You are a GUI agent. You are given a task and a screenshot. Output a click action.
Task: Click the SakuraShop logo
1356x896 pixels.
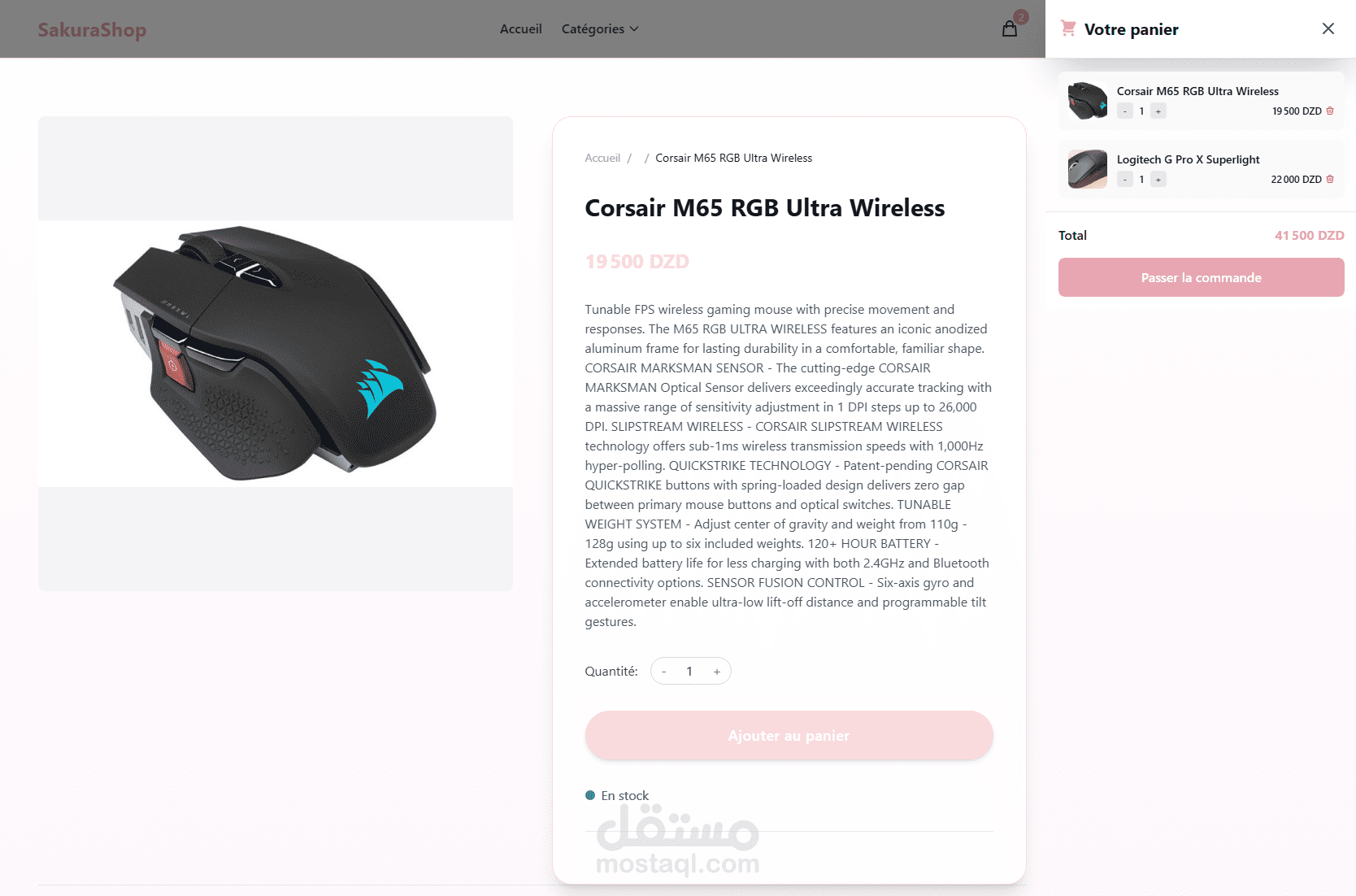click(x=92, y=30)
